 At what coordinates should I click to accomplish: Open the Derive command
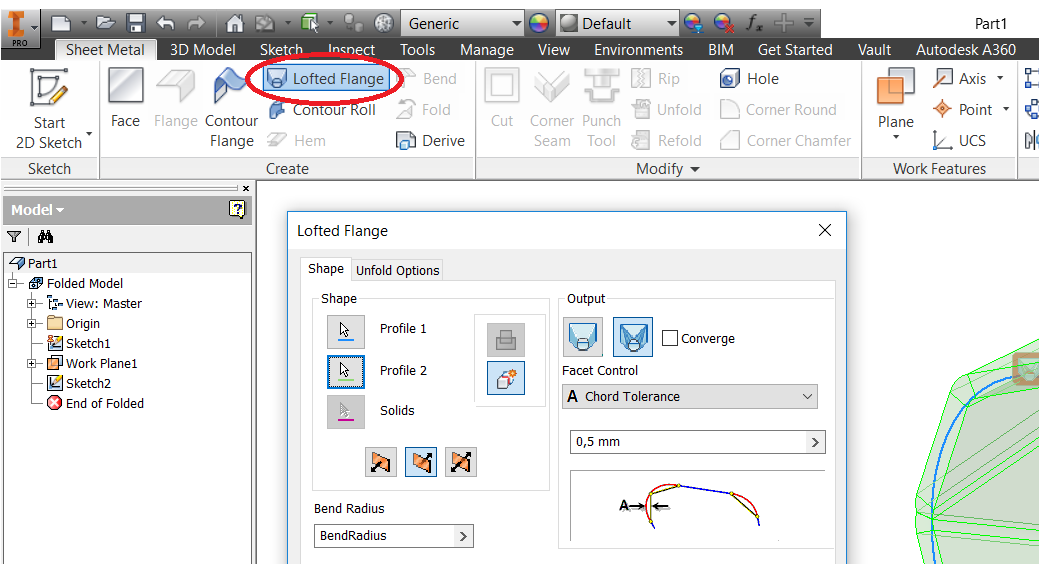click(x=430, y=141)
